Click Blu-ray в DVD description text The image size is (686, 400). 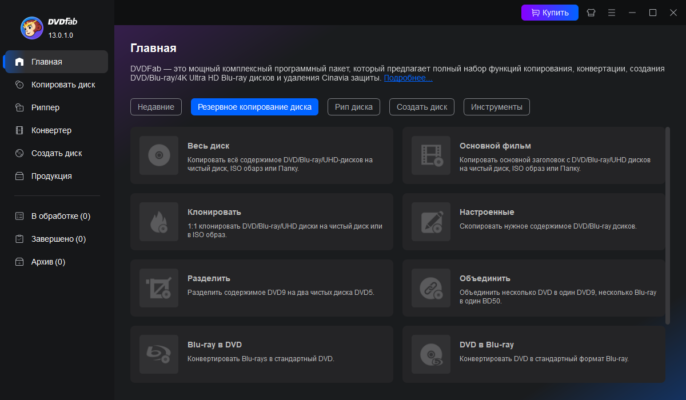(x=260, y=359)
